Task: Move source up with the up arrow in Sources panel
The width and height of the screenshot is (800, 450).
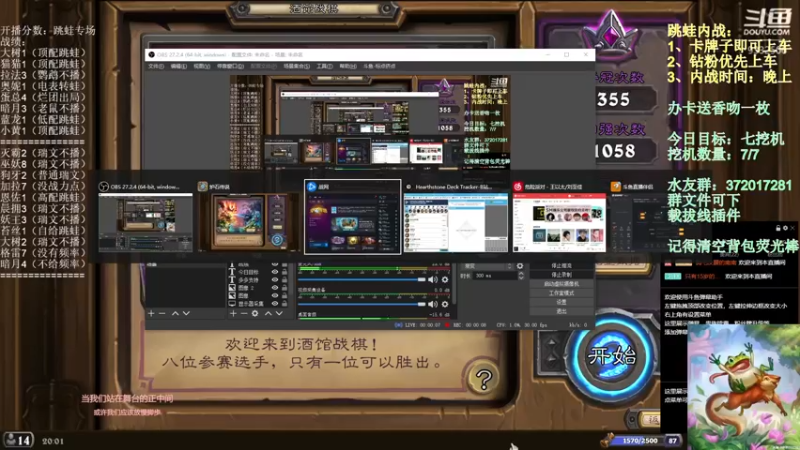Action: [x=268, y=313]
